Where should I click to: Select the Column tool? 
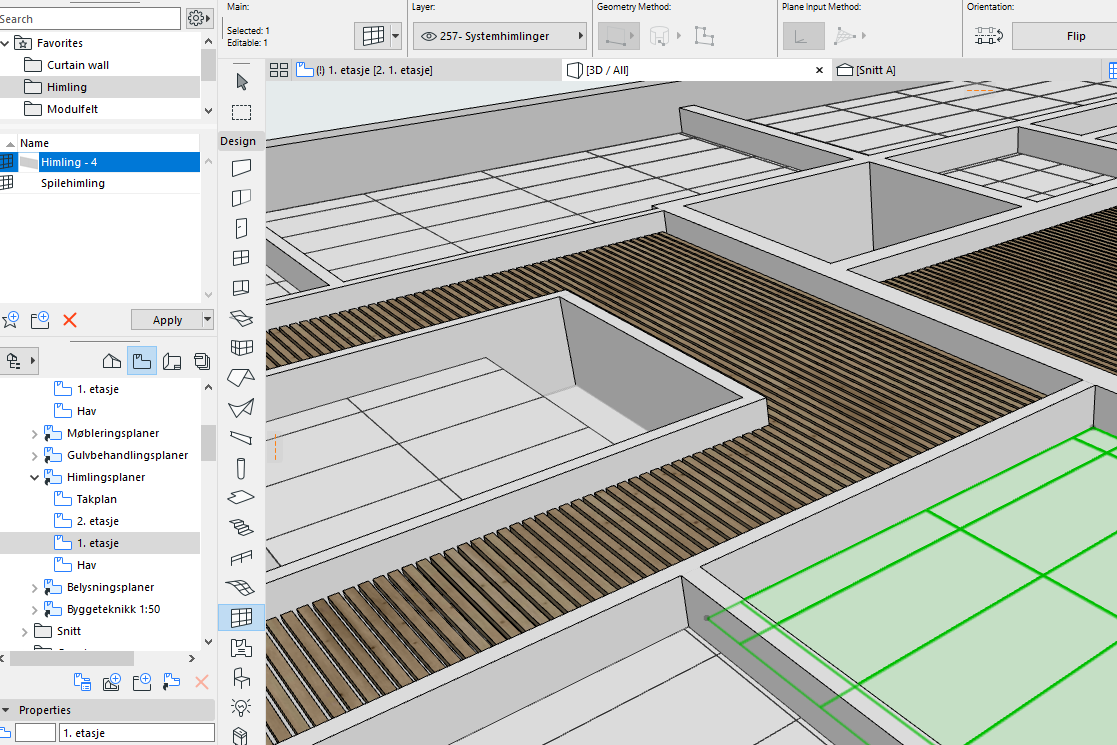pos(241,468)
